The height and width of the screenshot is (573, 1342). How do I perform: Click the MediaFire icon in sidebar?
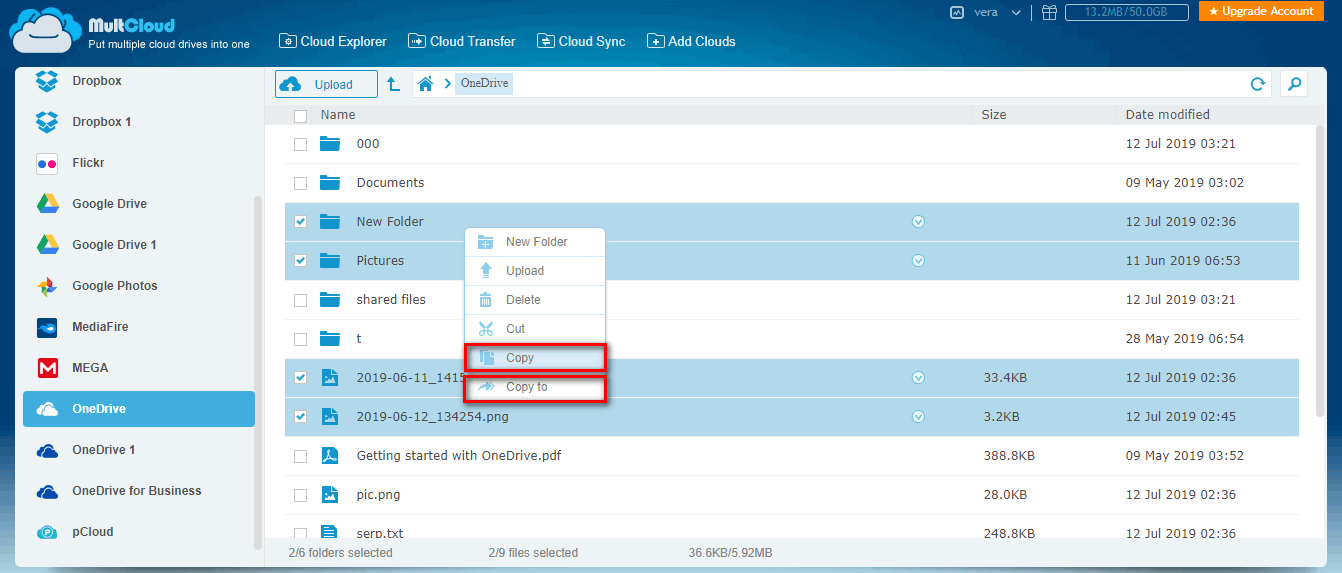(x=47, y=327)
